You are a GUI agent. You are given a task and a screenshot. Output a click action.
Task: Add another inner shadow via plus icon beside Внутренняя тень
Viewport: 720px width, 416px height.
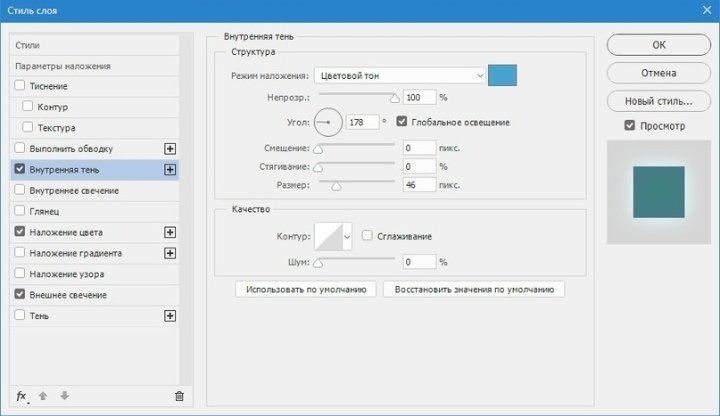[x=170, y=170]
